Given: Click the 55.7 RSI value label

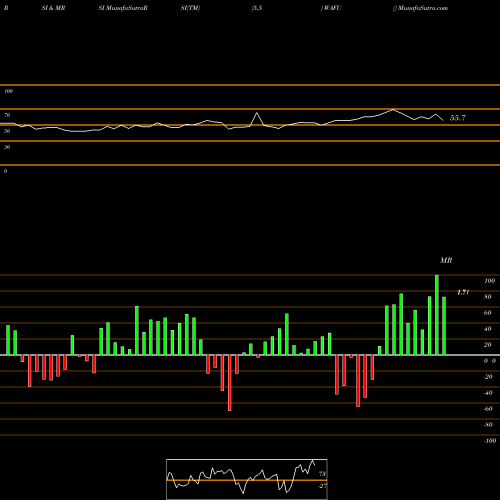Looking at the screenshot, I should pyautogui.click(x=458, y=118).
